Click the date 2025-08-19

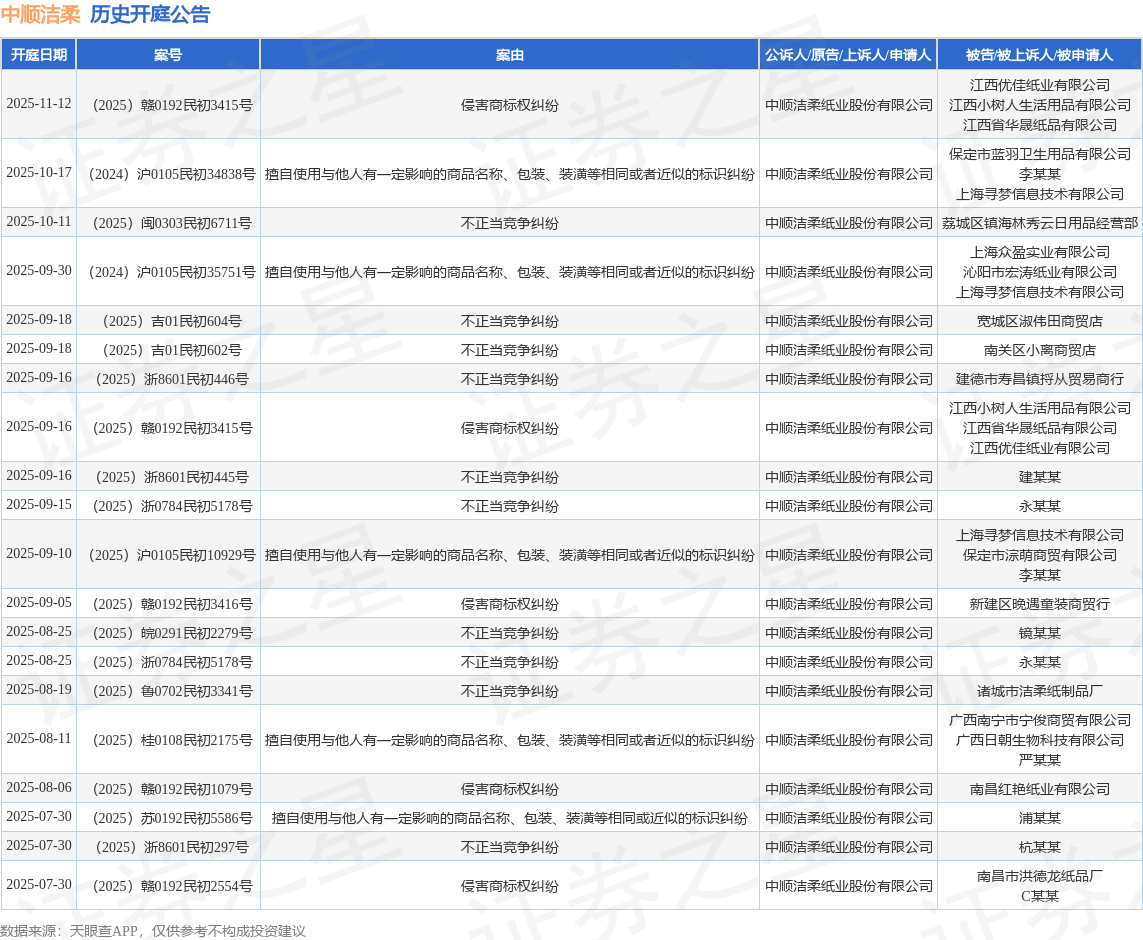[x=39, y=689]
